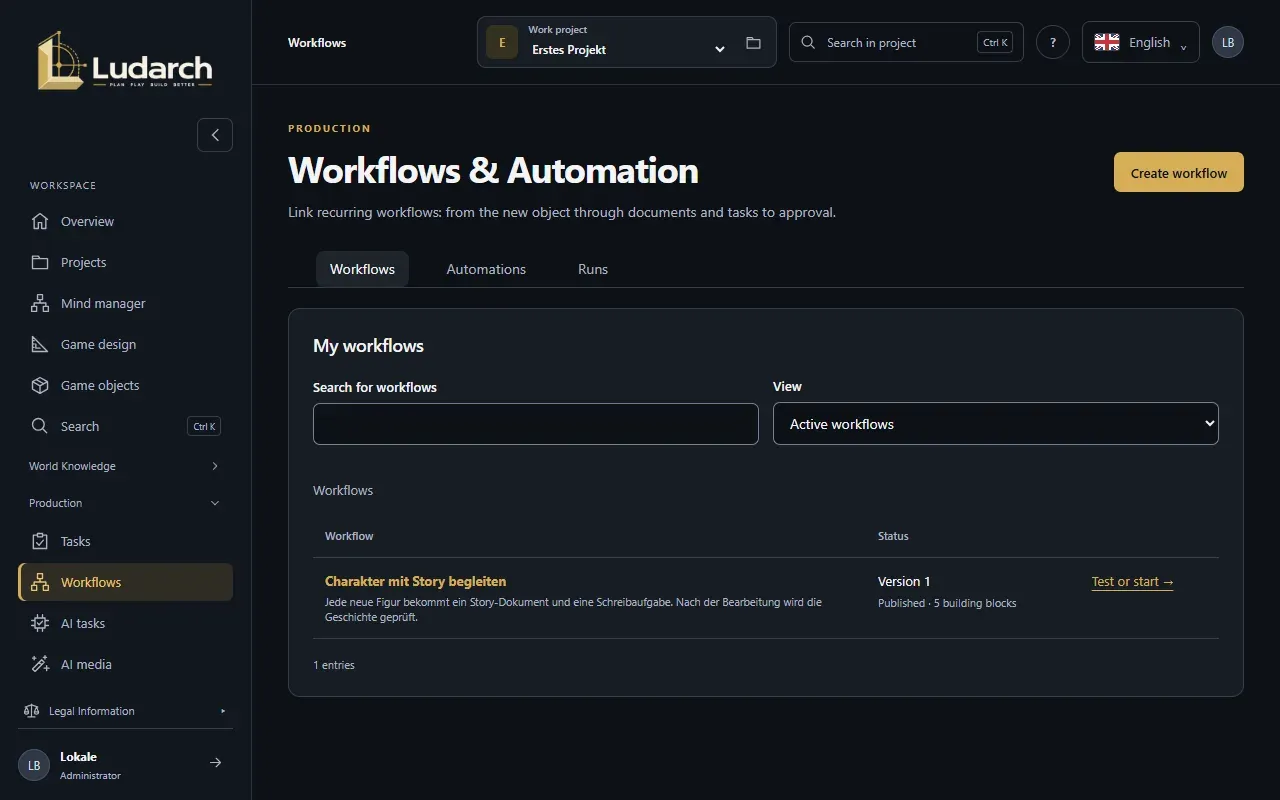The image size is (1280, 800).
Task: Open AI media via its wand icon
Action: click(x=40, y=664)
